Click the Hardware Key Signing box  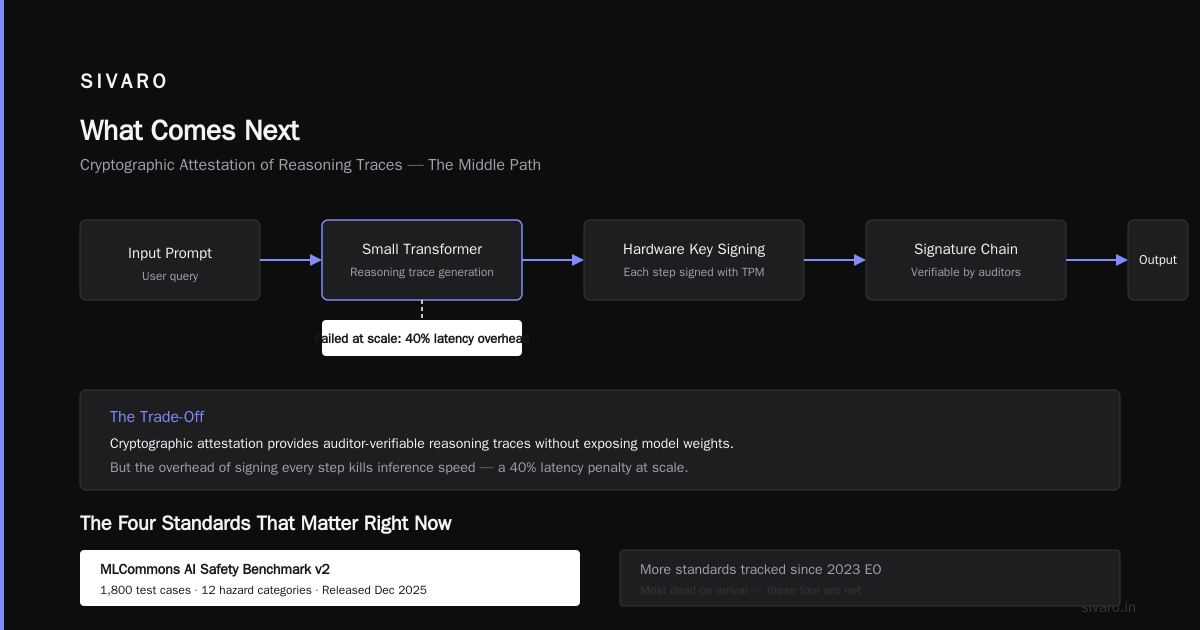(x=694, y=260)
